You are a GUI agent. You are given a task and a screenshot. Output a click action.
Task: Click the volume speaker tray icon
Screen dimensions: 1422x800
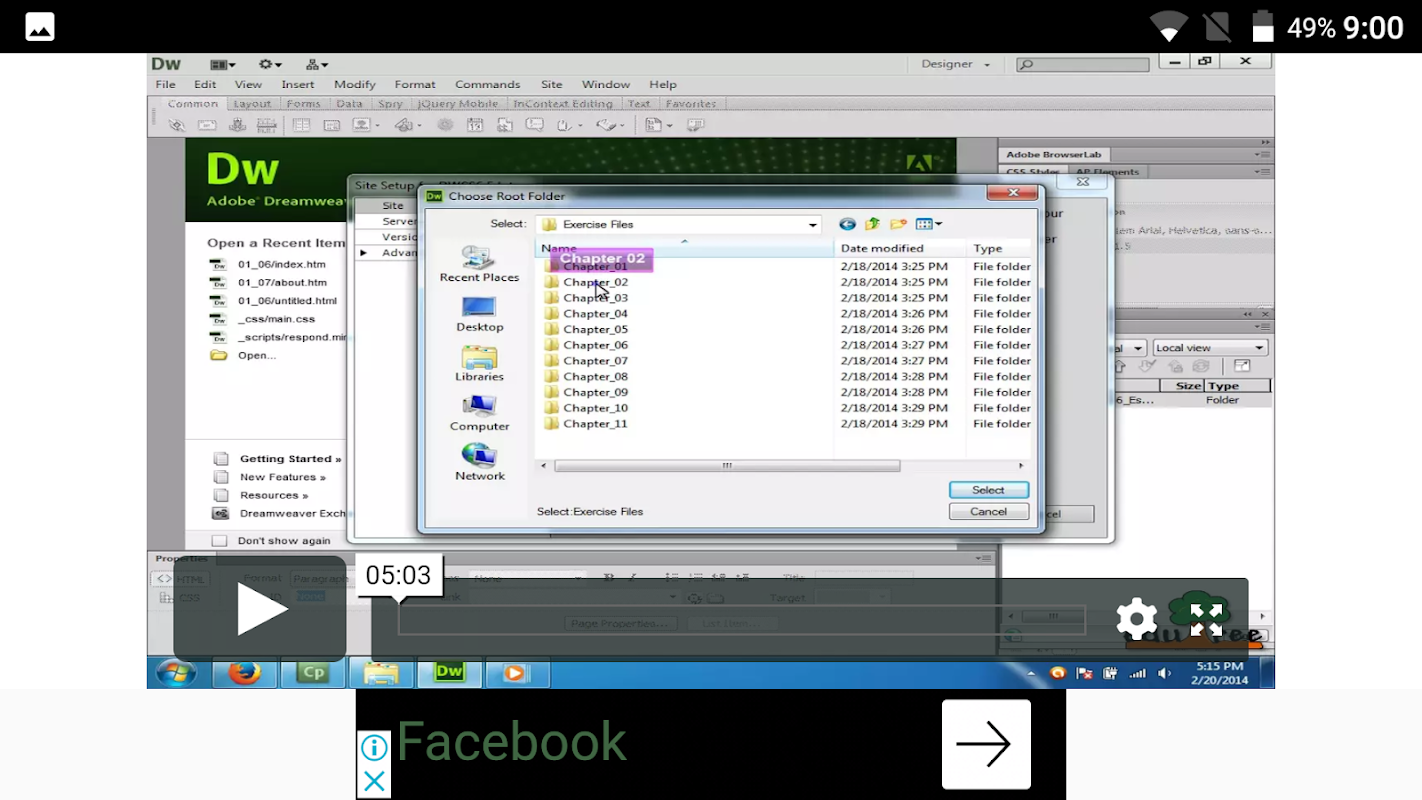(x=1164, y=674)
